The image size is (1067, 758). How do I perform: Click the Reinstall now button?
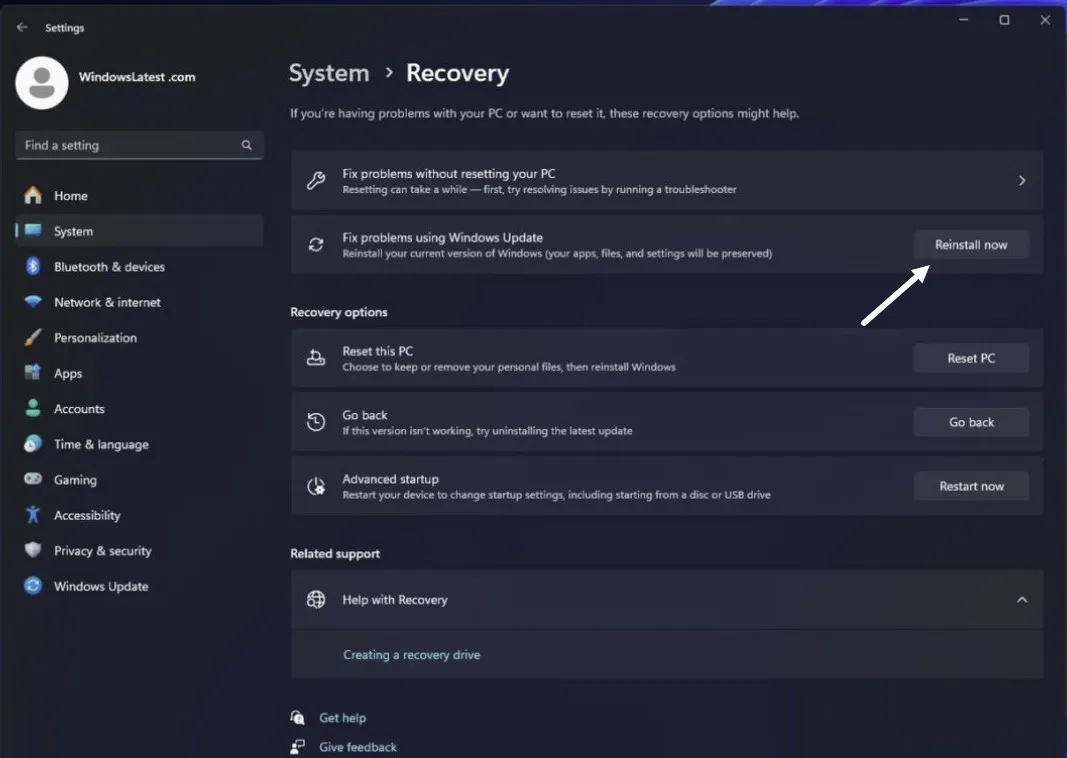click(971, 244)
